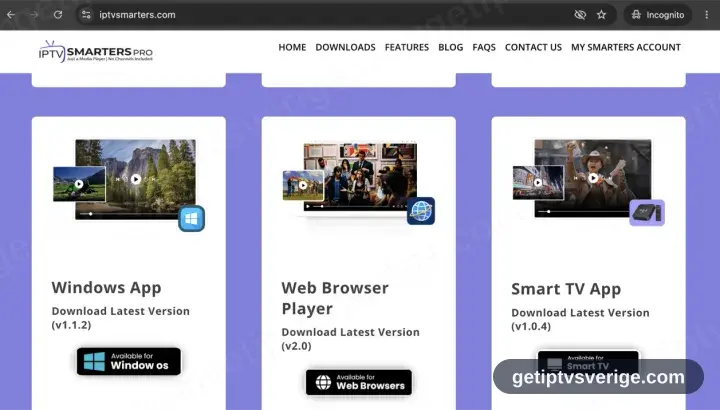Click the Smart TV App video progress bar
The width and height of the screenshot is (720, 410).
point(585,212)
